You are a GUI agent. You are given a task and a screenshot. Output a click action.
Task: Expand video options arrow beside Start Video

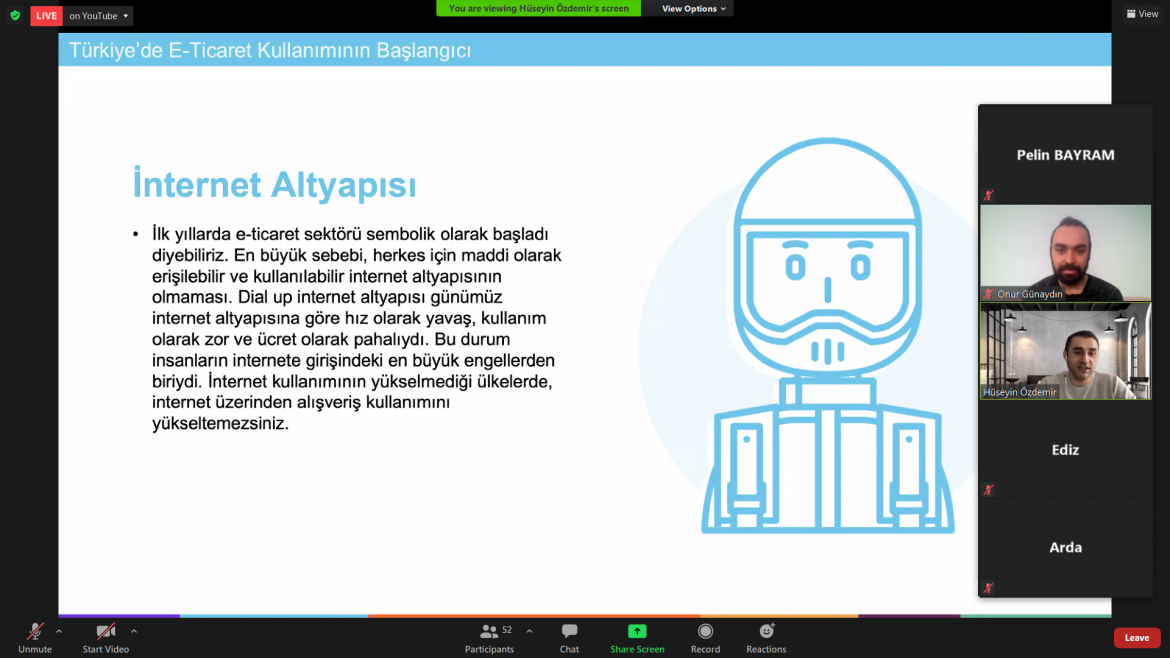point(134,631)
